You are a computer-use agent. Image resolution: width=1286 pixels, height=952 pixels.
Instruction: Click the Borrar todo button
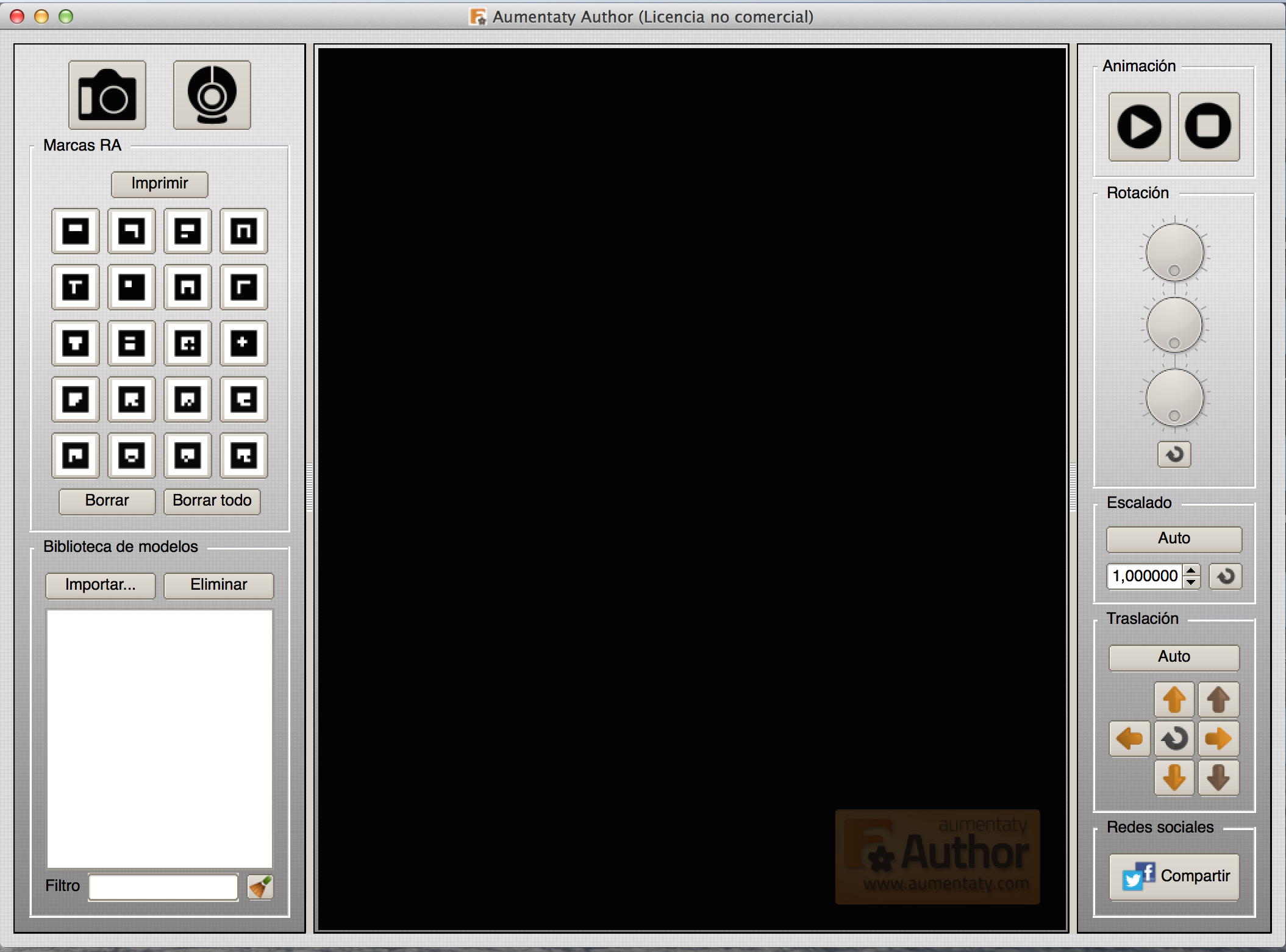(x=212, y=501)
